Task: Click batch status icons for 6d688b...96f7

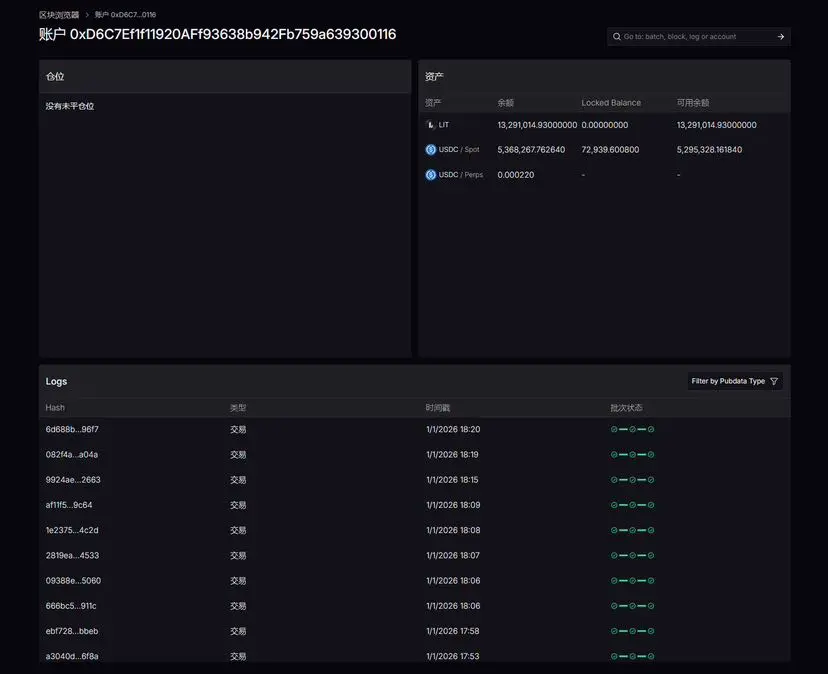Action: pyautogui.click(x=632, y=430)
